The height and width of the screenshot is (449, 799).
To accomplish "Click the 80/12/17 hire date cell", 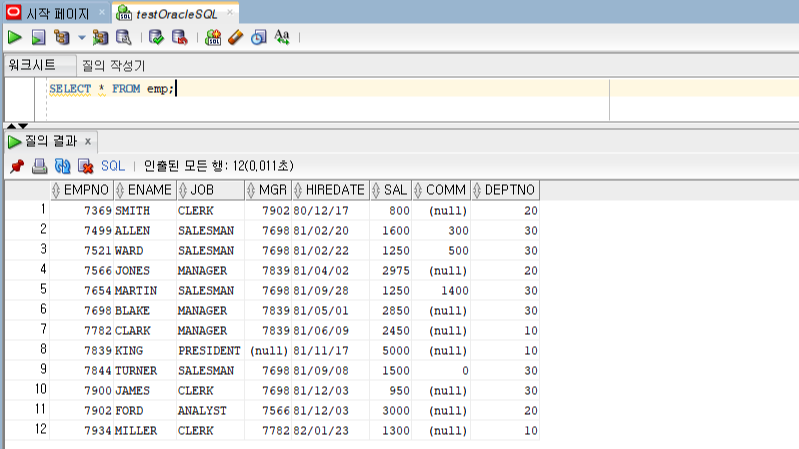I will tap(331, 210).
